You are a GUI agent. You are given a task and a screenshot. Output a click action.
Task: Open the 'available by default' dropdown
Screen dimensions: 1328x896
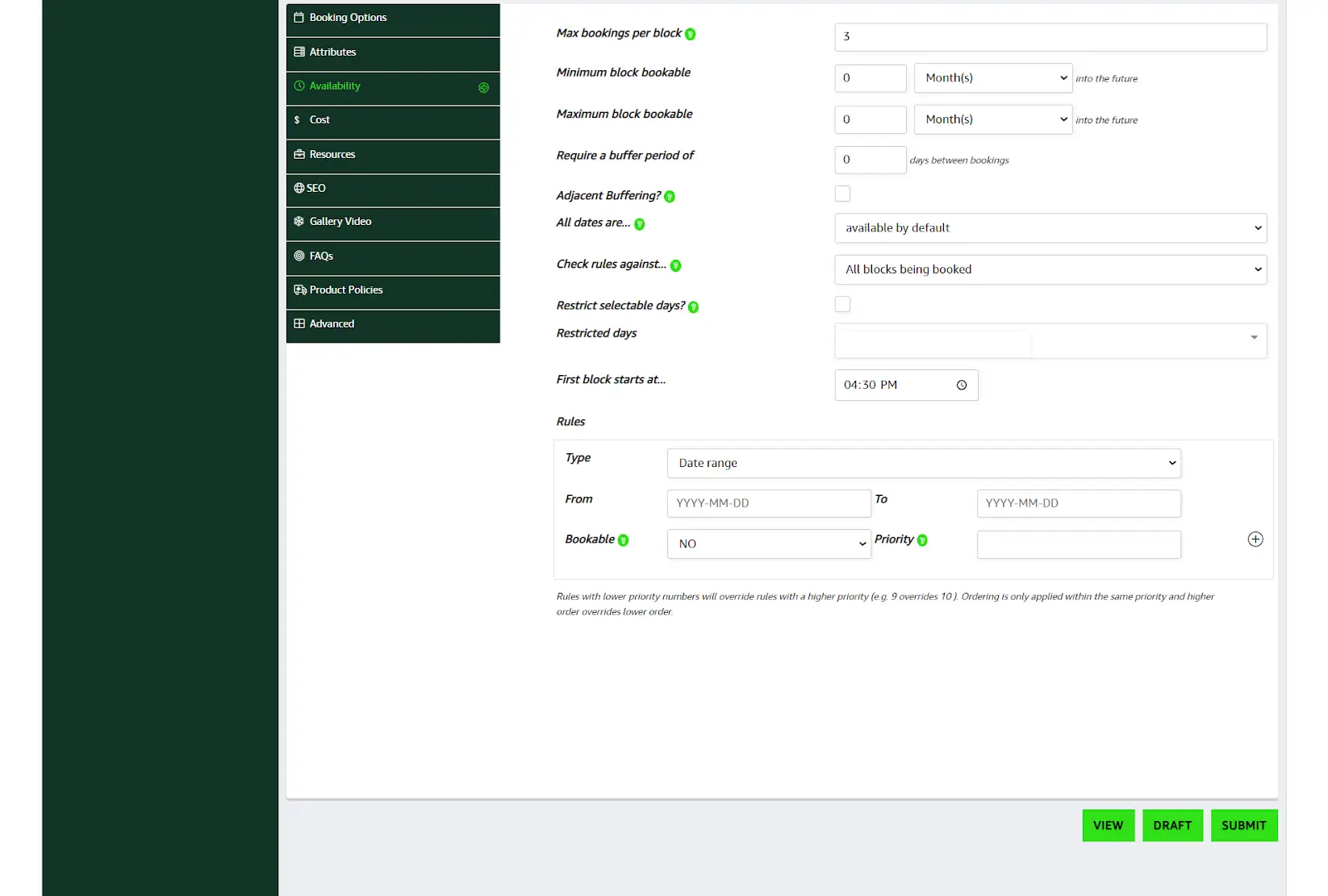[x=1050, y=228]
